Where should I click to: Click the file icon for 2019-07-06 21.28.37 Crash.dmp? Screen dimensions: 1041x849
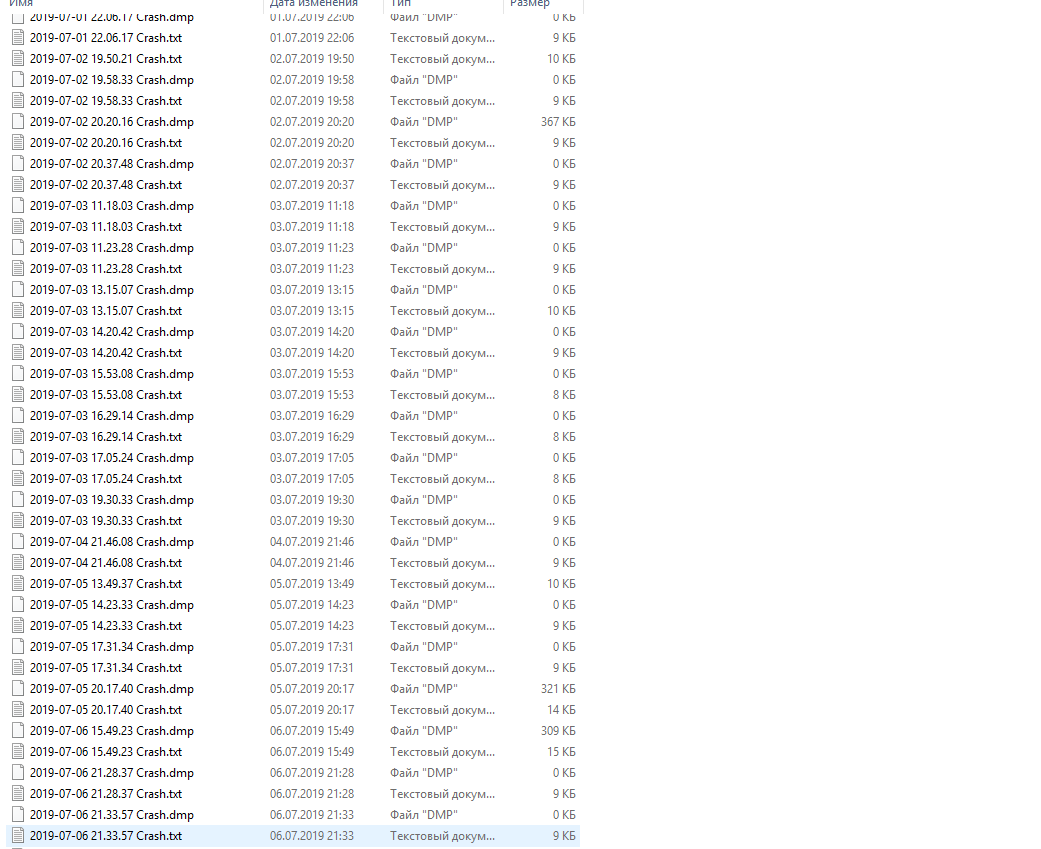pos(18,773)
